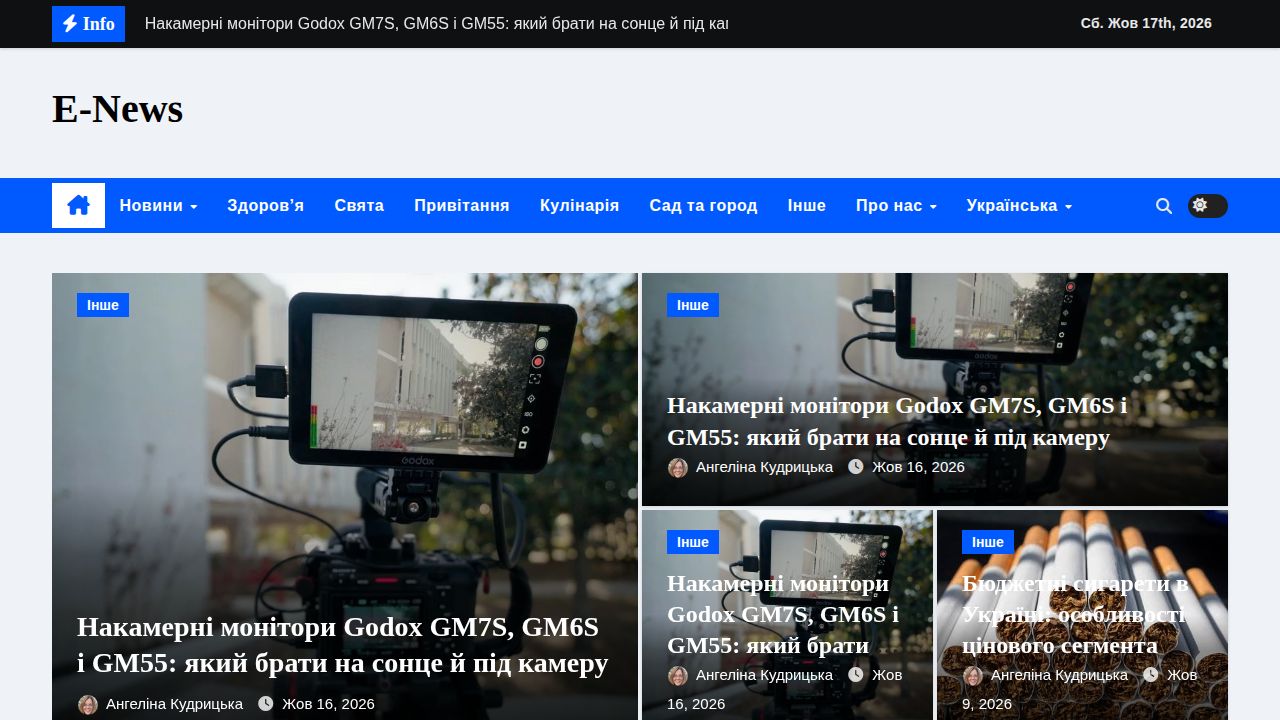Open the Свята menu item
Screen dimensions: 1280x720
click(359, 206)
